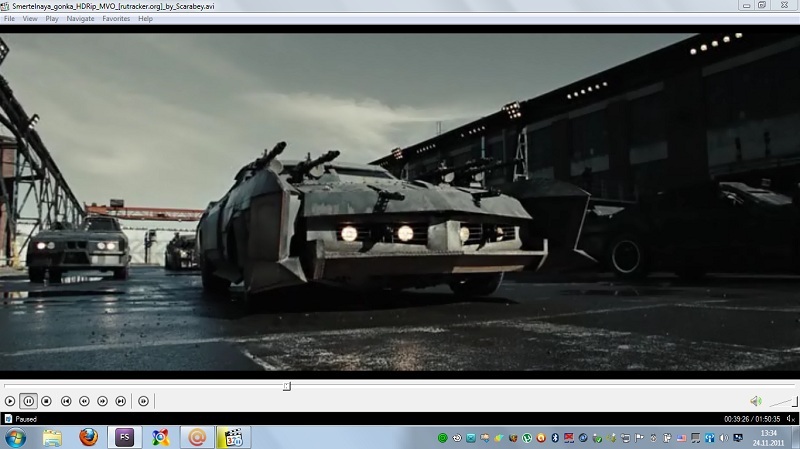Decrease playback speed button
This screenshot has height=449, width=800.
[x=84, y=401]
